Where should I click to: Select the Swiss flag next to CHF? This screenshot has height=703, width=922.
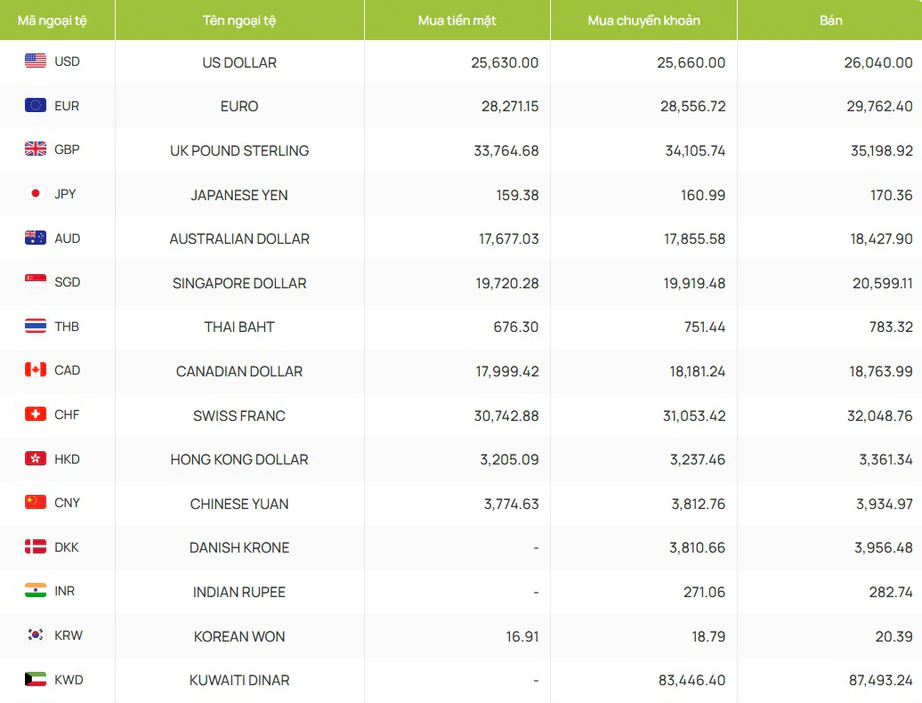35,414
